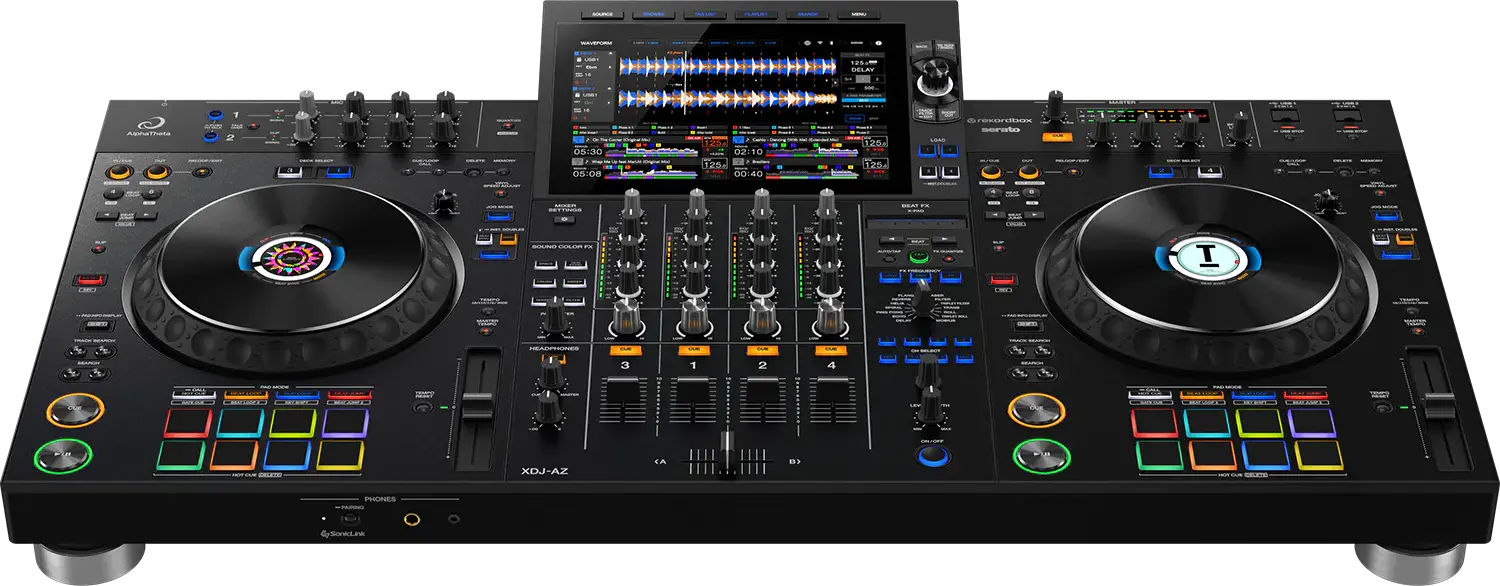Image resolution: width=1500 pixels, height=586 pixels.
Task: Tap the 05:30 remaining time on the touchscreen
Action: coord(587,152)
